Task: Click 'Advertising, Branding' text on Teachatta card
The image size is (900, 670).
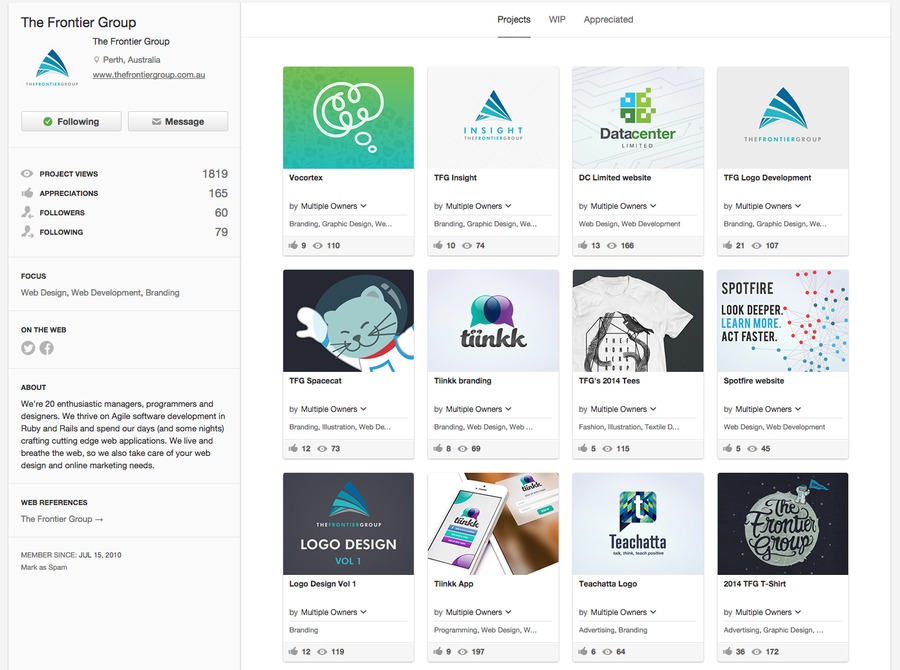Action: (612, 630)
